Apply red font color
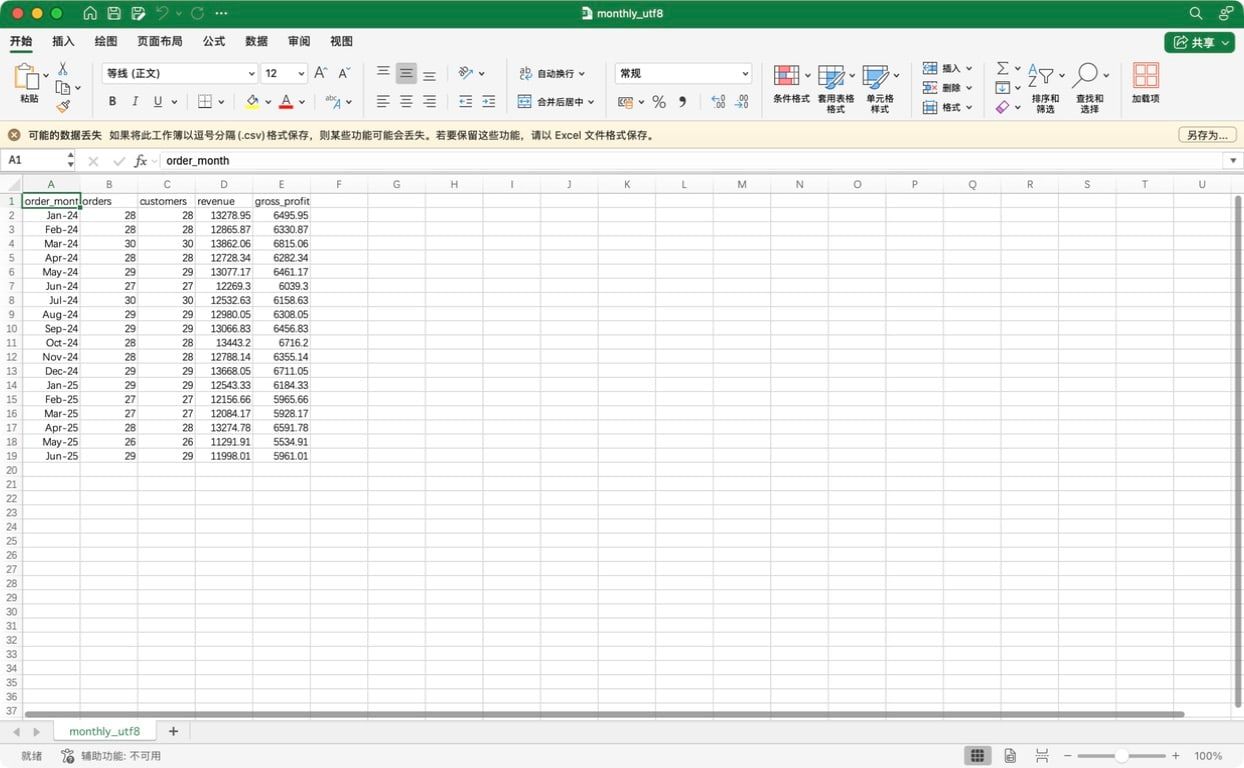This screenshot has height=768, width=1244. [286, 101]
